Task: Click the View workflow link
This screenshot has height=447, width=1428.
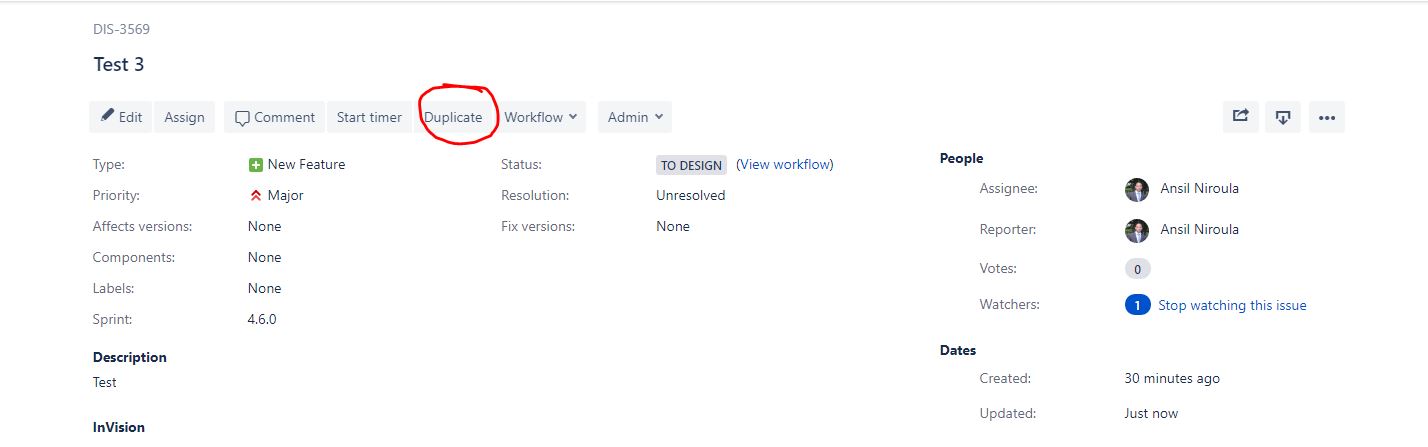Action: point(785,164)
